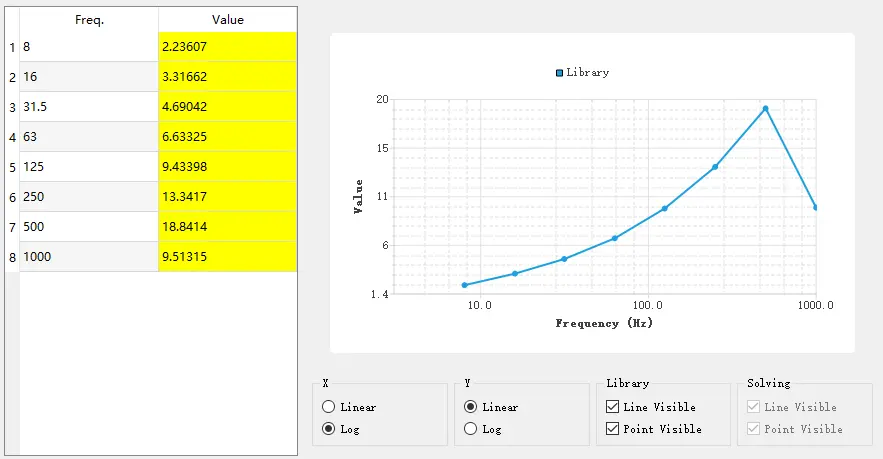
Task: Click the peak data point at 500 Hz
Action: pos(765,108)
